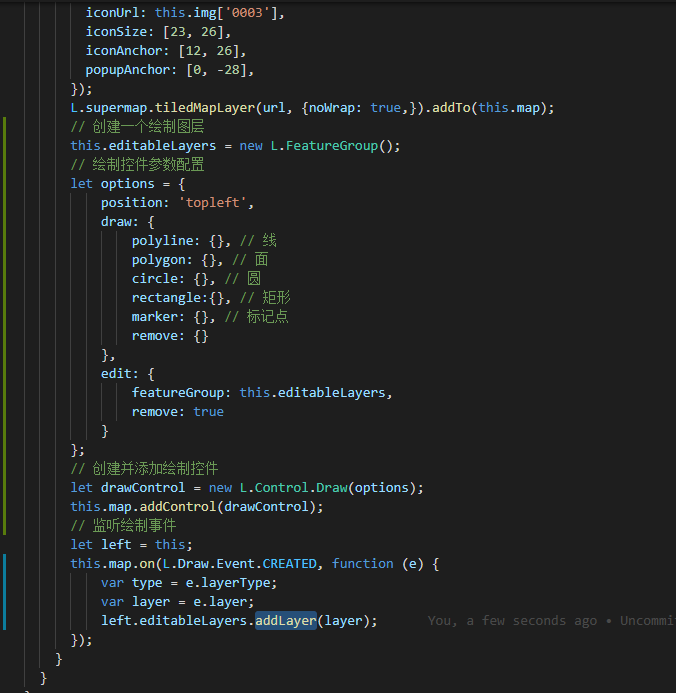This screenshot has height=693, width=676.
Task: Click the 'function' keyword in the map.on line
Action: (363, 564)
